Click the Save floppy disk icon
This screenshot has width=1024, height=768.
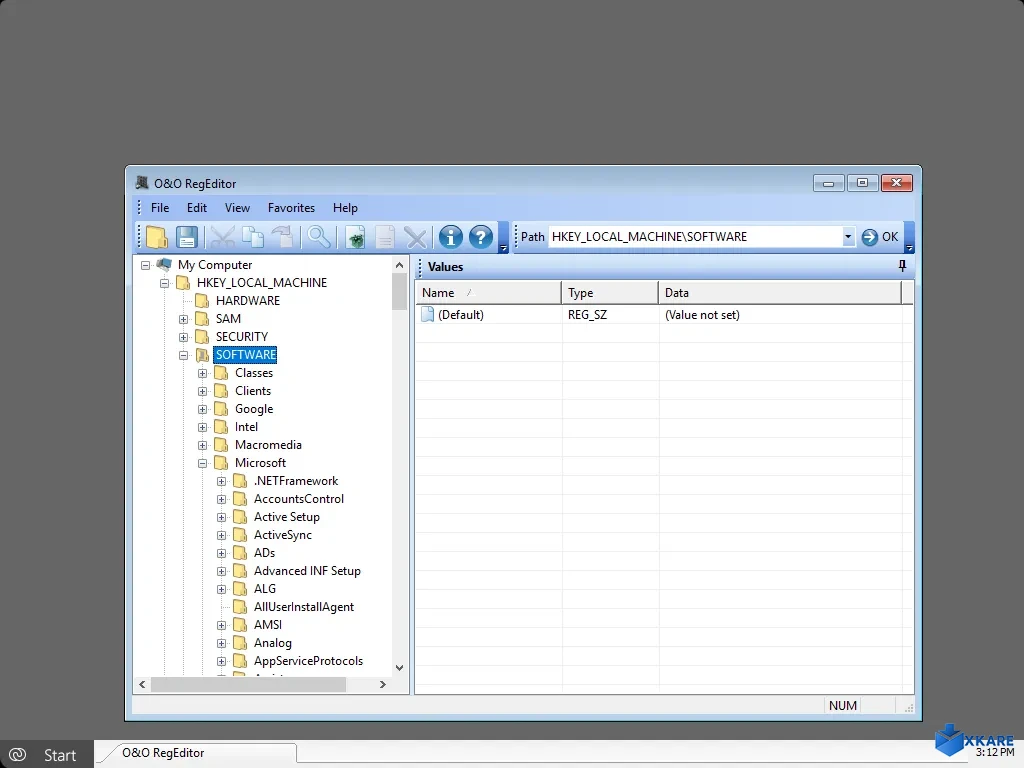click(x=187, y=237)
